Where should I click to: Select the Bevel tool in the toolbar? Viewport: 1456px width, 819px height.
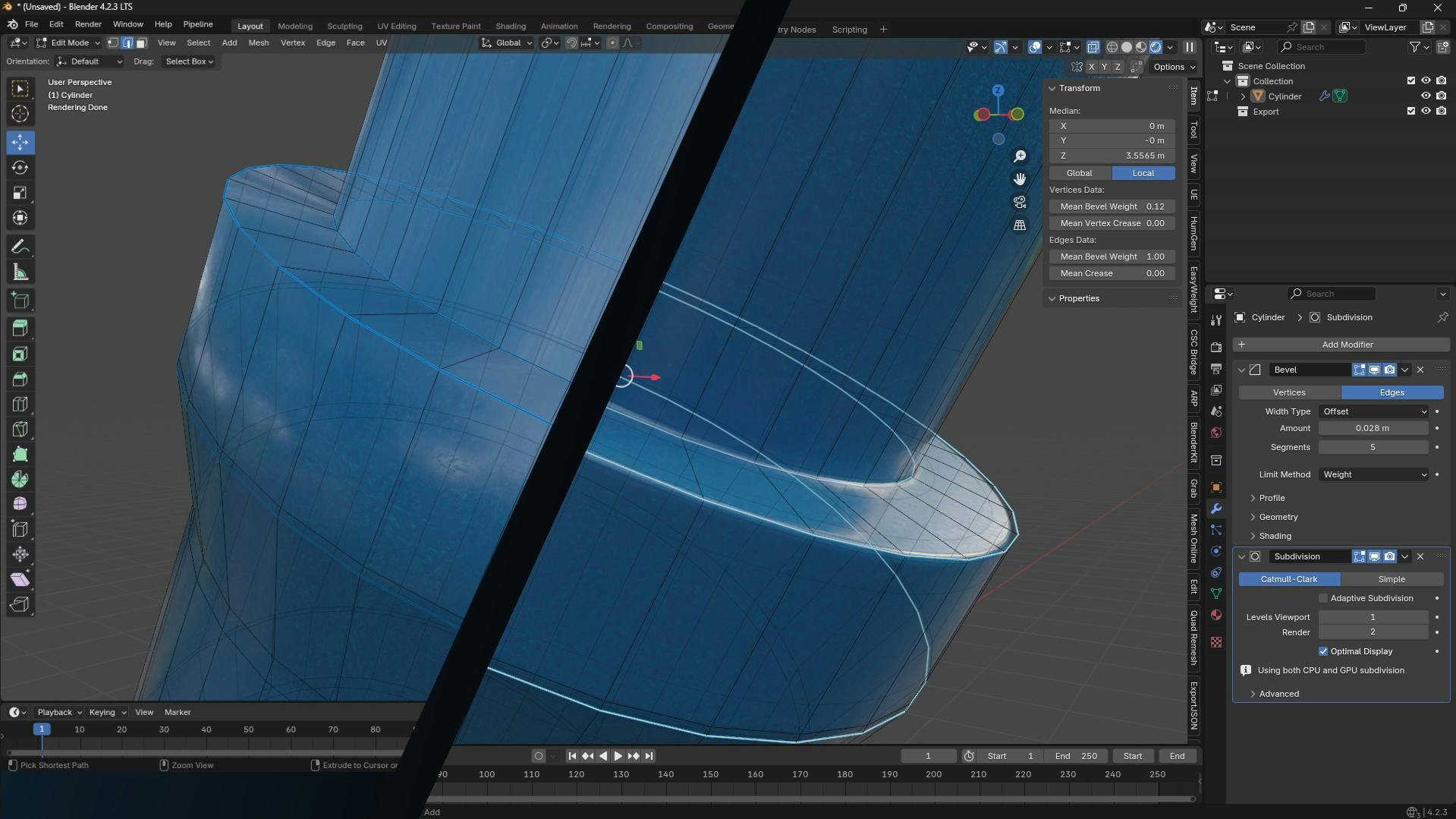point(20,379)
